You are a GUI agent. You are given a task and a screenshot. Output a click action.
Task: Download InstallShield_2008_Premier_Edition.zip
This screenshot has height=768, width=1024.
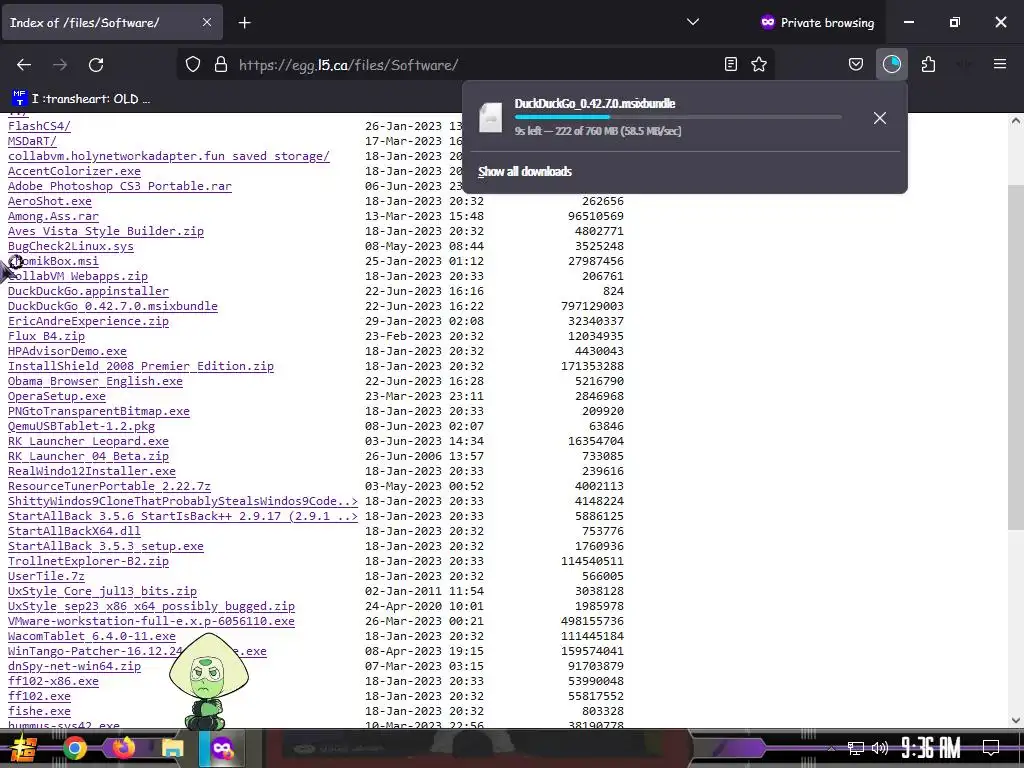[140, 366]
